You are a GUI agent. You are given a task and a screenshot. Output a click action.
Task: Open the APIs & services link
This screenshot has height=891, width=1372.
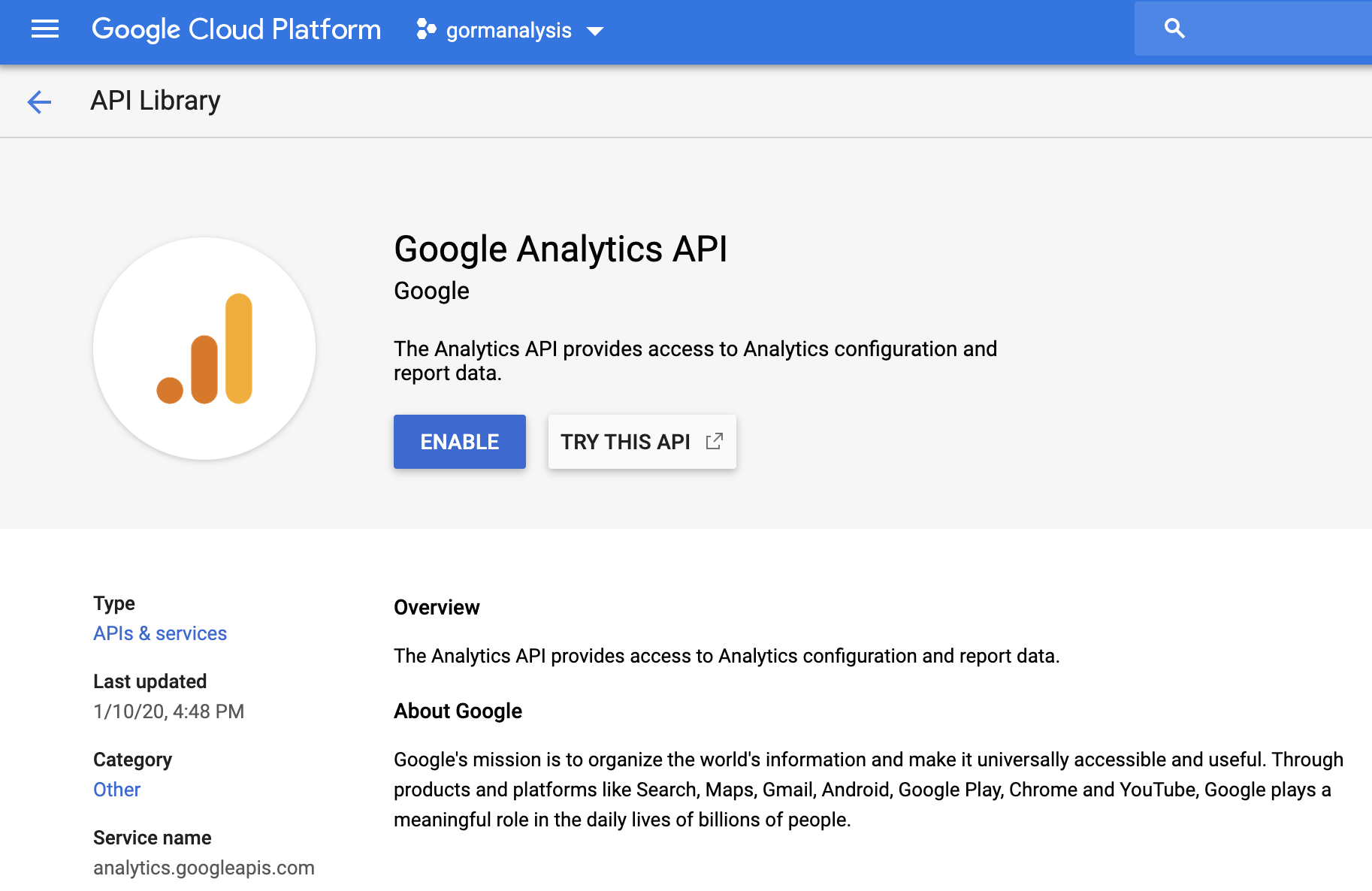160,633
